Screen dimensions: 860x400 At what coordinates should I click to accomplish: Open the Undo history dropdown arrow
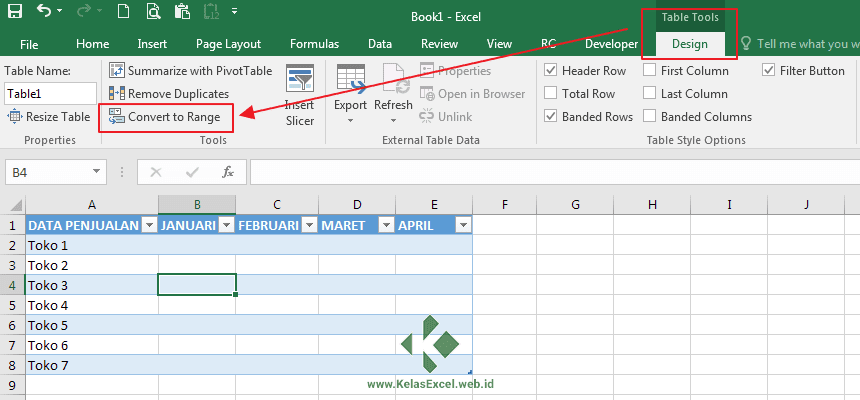click(59, 12)
